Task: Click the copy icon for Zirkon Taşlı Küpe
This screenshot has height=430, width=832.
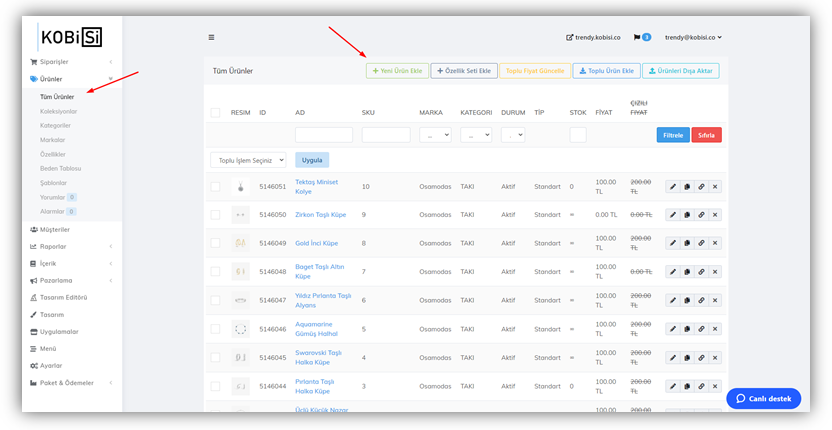Action: (x=687, y=215)
